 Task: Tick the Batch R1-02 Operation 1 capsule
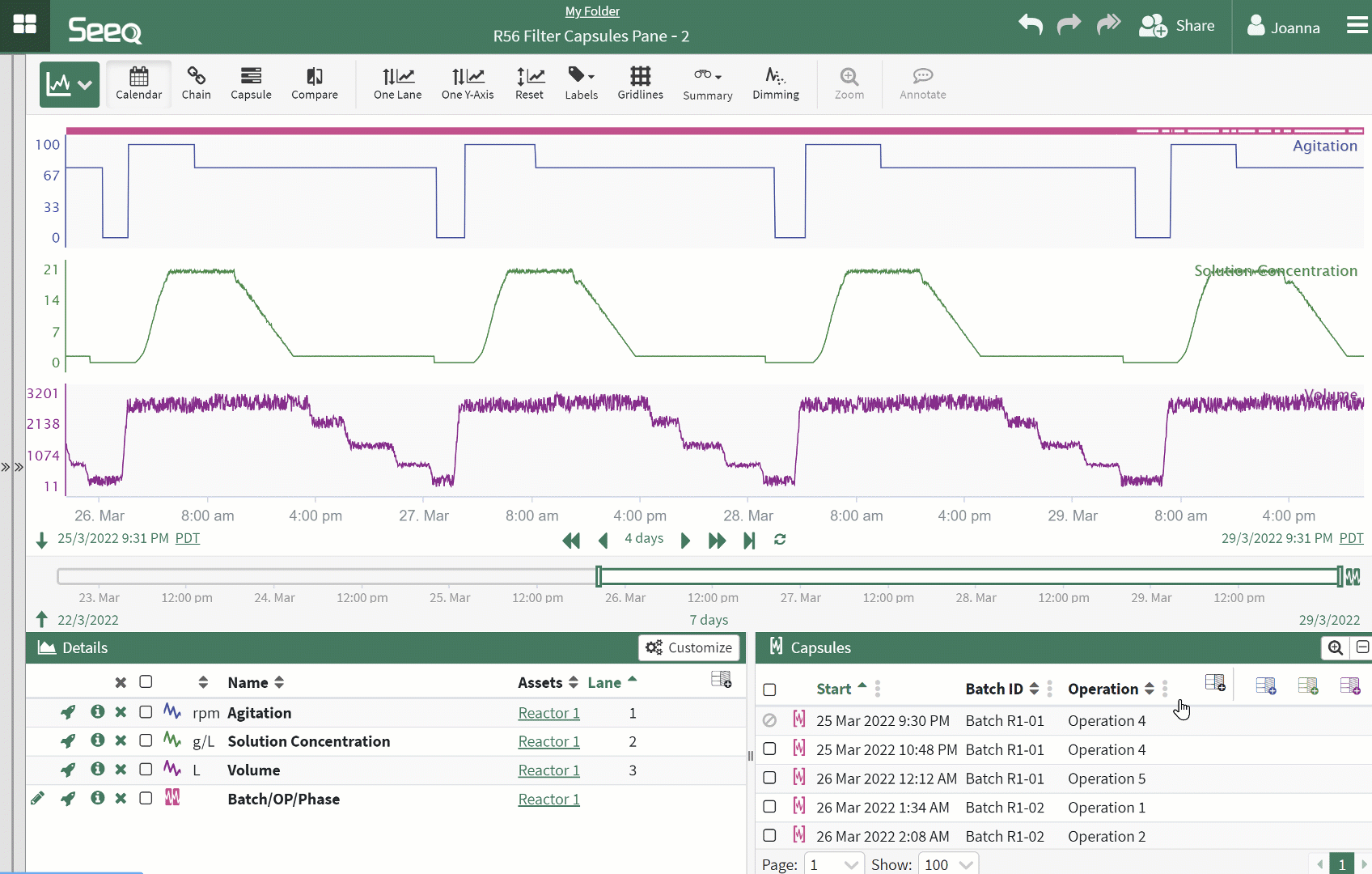pyautogui.click(x=769, y=807)
